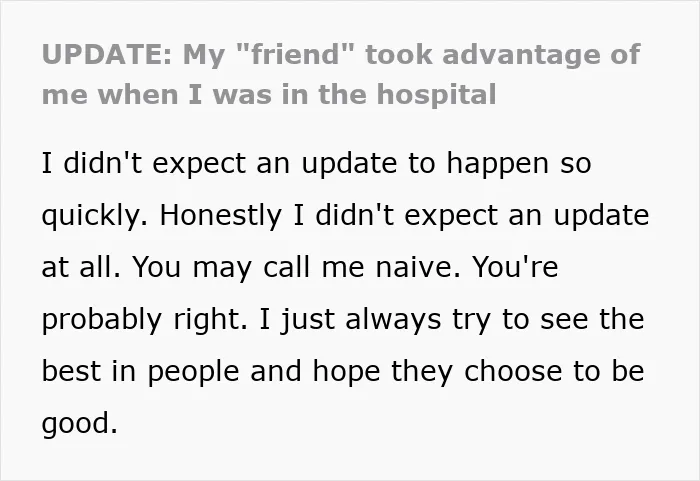
Task: Click "I just always try" in the paragraph
Action: click(x=375, y=320)
